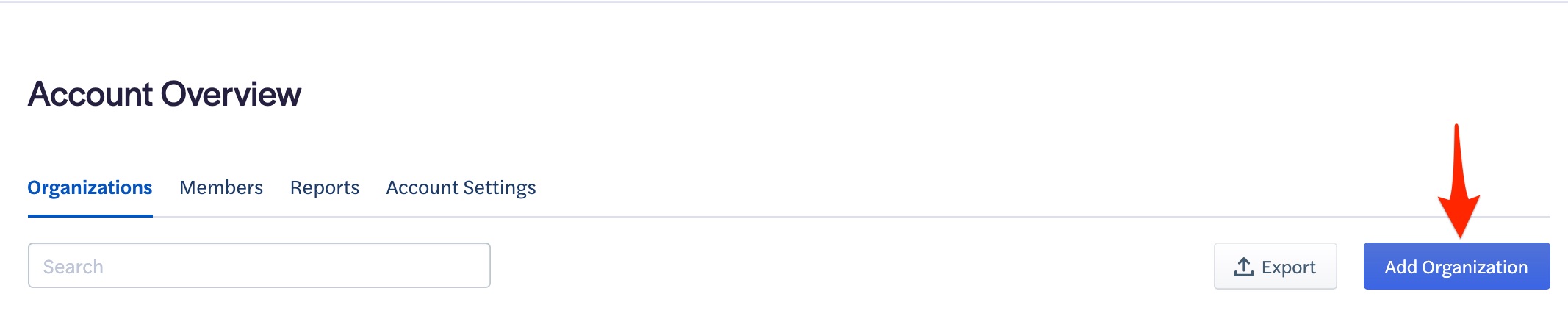Export the organizations list
Viewport: 1568px width, 316px height.
coord(1275,266)
